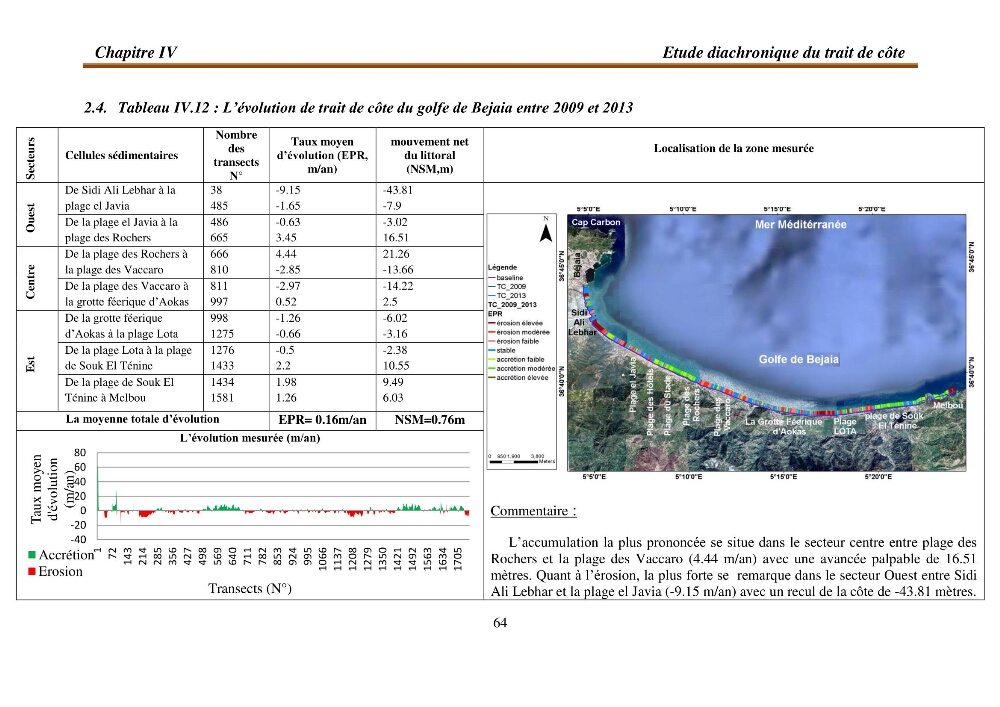Image resolution: width=1000 pixels, height=707 pixels.
Task: Select the red 'érosion élevée' legend swatch
Action: point(492,323)
